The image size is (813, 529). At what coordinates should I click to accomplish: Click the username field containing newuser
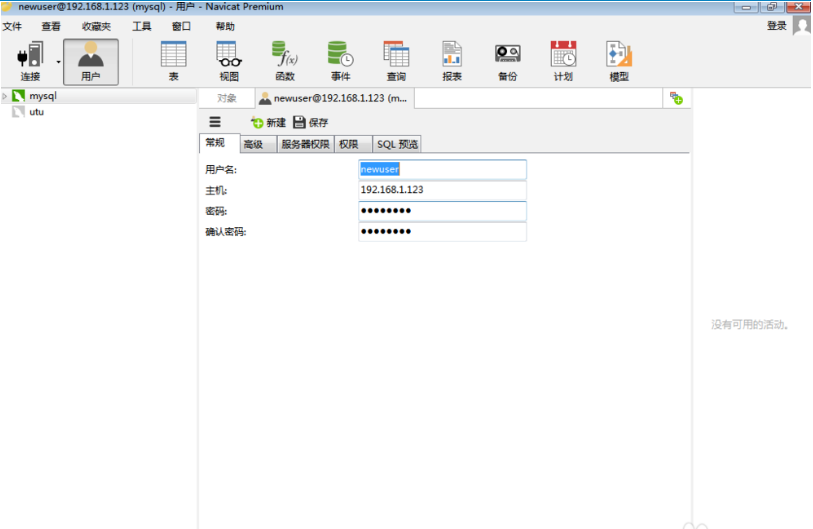442,170
